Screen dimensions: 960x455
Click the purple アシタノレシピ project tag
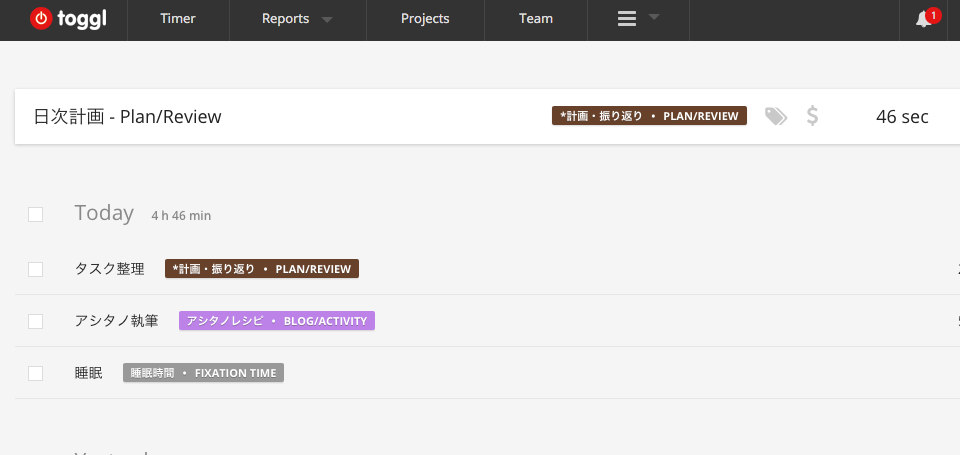(276, 321)
